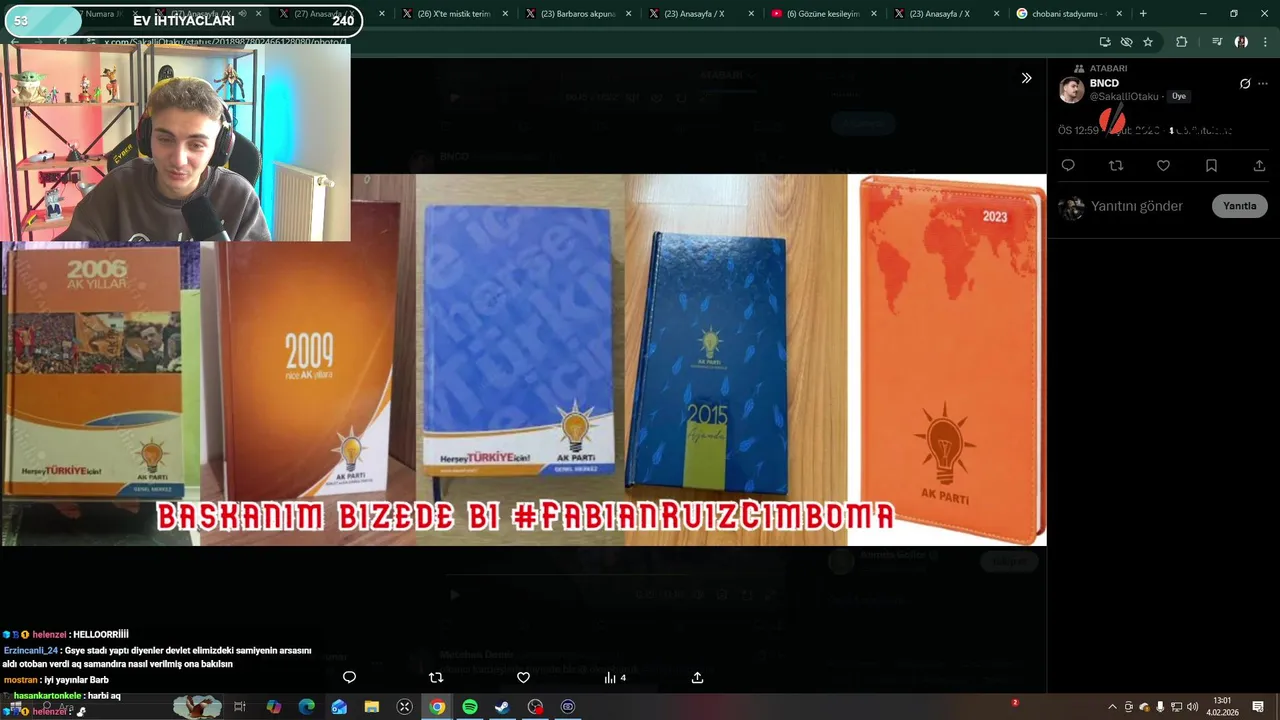Open Microsoft Edge from taskbar
This screenshot has width=1280, height=720.
[306, 707]
